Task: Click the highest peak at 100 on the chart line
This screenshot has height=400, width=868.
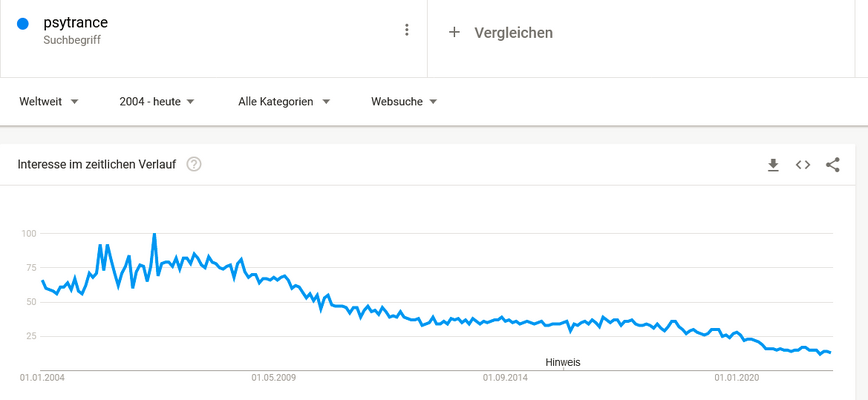Action: point(154,235)
